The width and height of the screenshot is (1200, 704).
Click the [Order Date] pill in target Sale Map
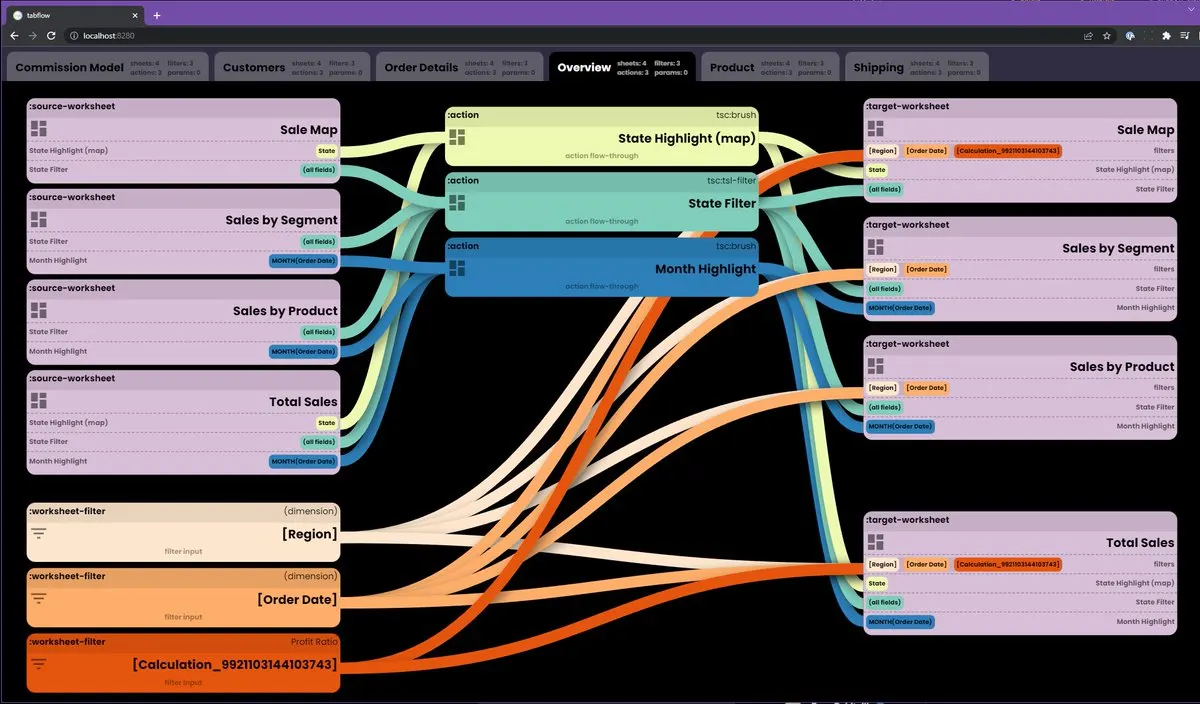[926, 151]
